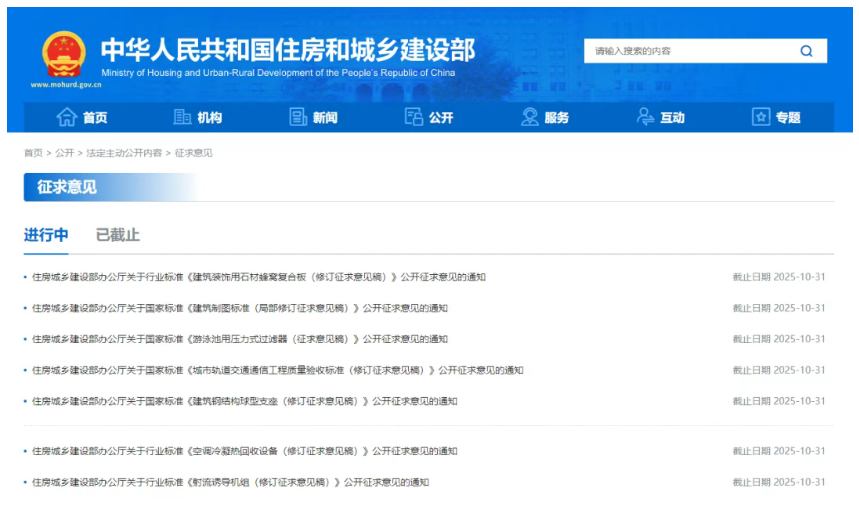The width and height of the screenshot is (859, 516).
Task: Open the 城市轨道交通通信工程 notice link
Action: tap(277, 370)
